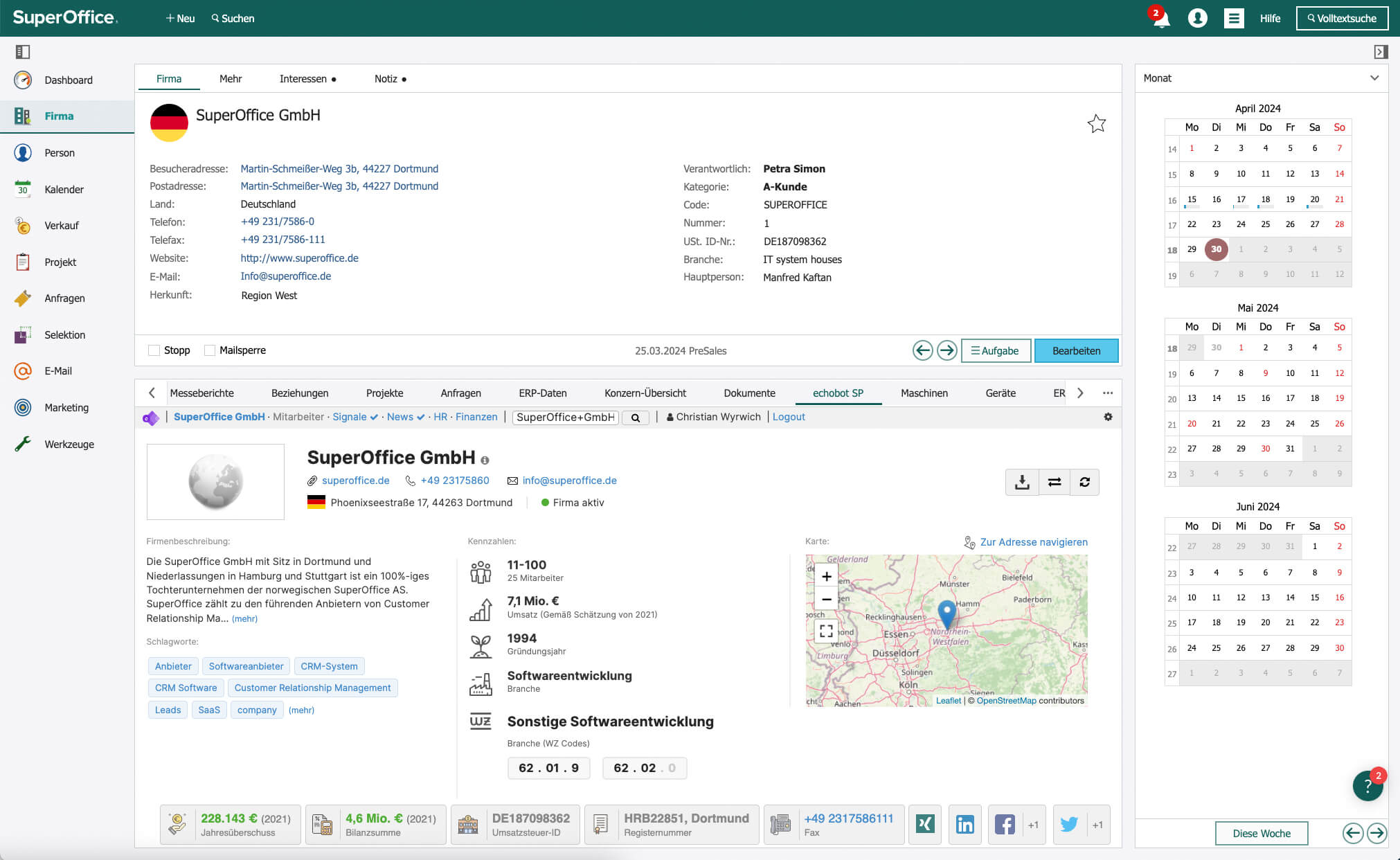
Task: Zoom into the map with the plus control
Action: (826, 575)
